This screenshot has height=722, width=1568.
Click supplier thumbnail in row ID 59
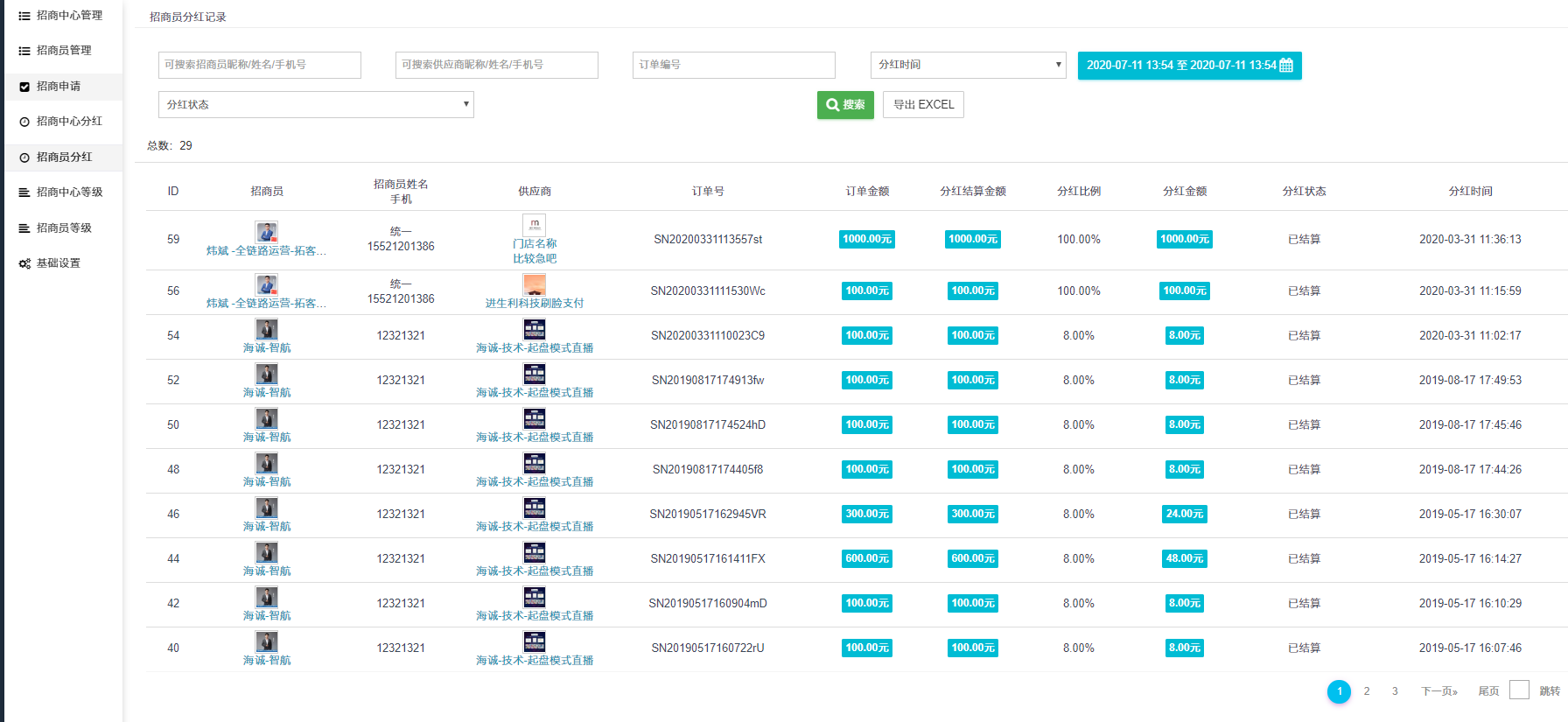click(534, 225)
